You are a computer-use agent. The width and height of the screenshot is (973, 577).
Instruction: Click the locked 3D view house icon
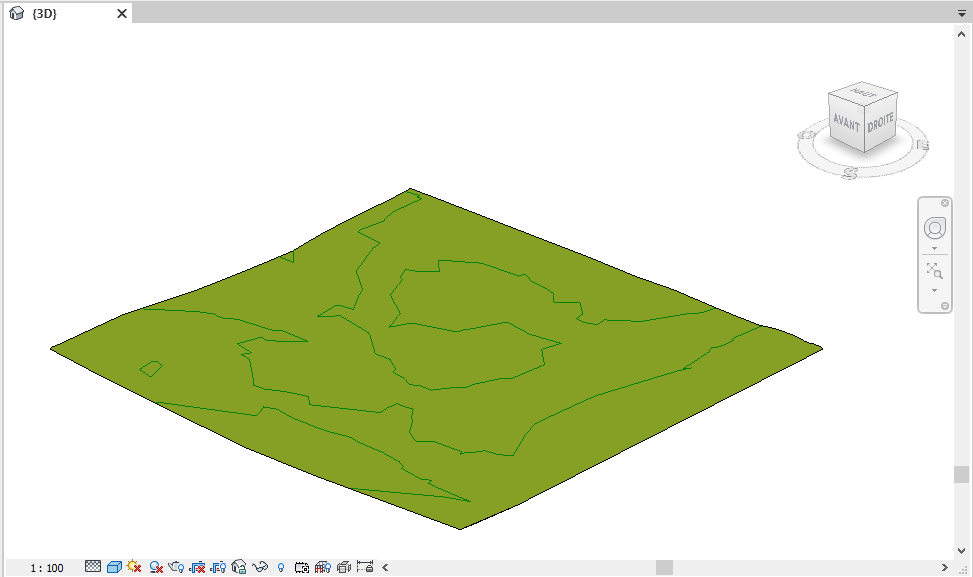pyautogui.click(x=239, y=567)
